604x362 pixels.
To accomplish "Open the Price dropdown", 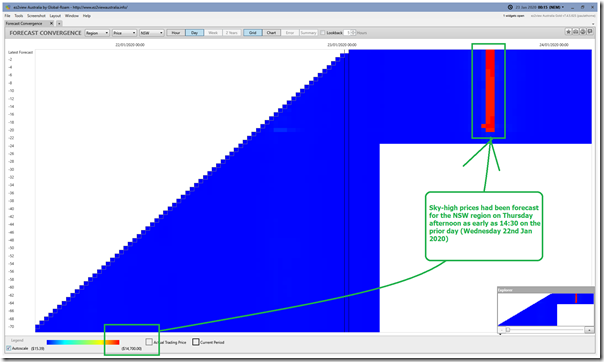I will coord(124,33).
